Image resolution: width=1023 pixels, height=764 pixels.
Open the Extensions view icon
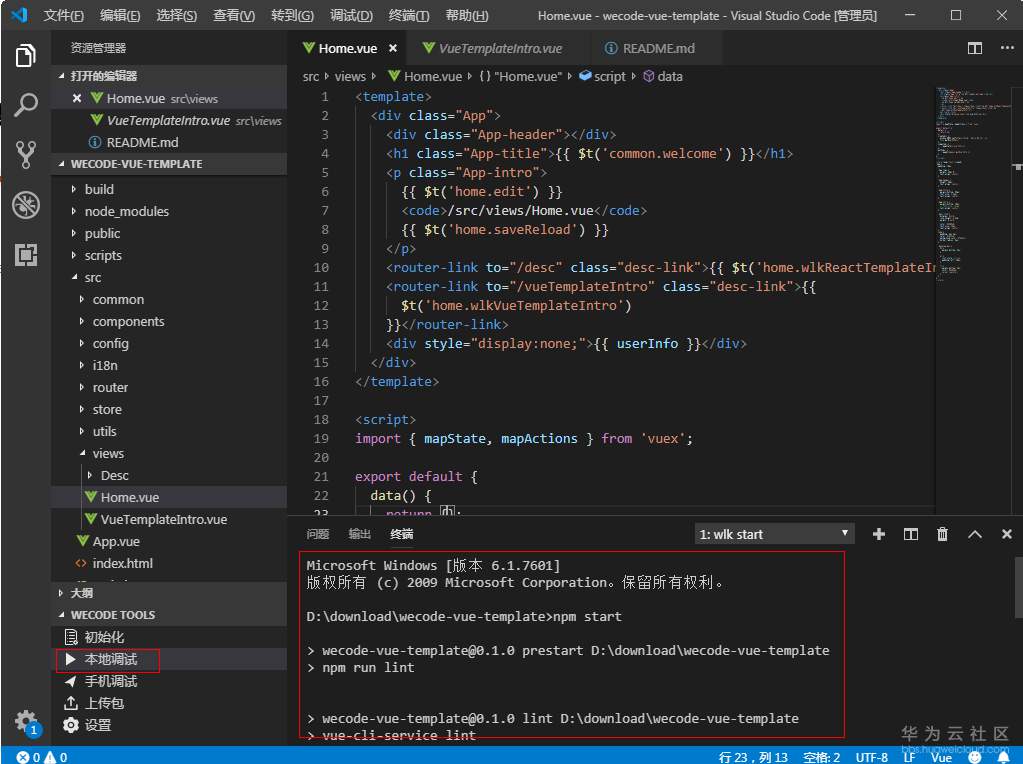26,255
